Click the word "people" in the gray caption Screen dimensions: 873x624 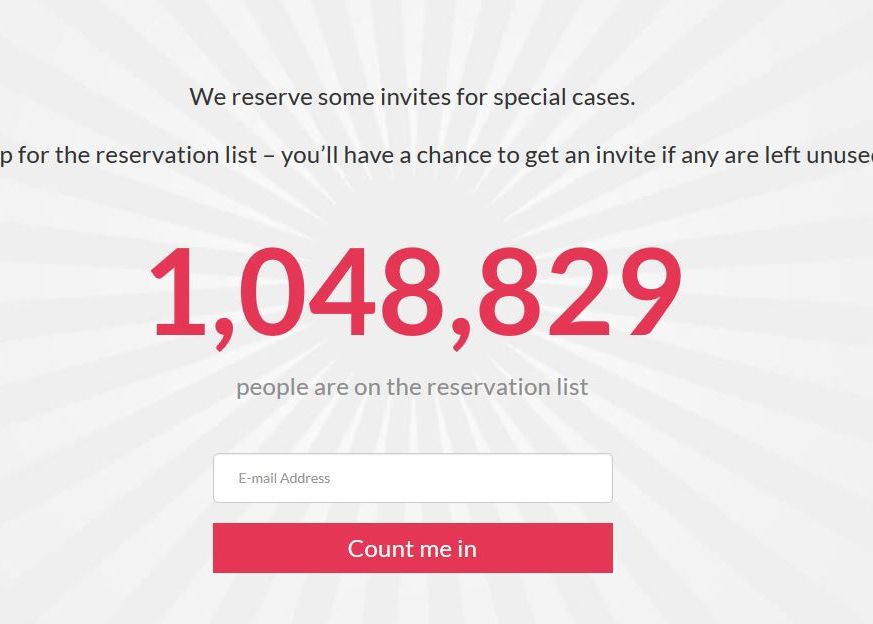(x=272, y=388)
